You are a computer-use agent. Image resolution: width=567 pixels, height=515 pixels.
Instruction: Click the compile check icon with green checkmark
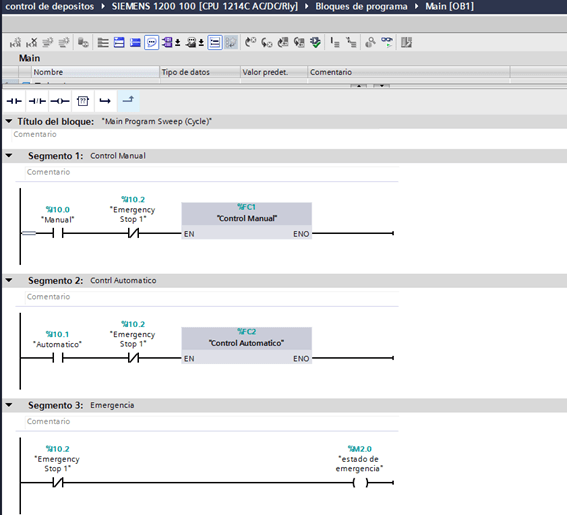pos(315,43)
